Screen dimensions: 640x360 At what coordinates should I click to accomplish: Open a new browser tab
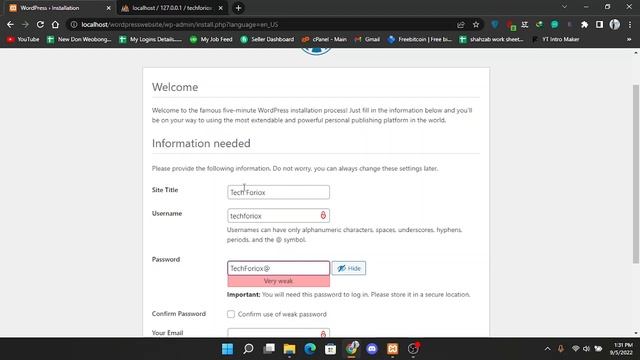point(238,8)
